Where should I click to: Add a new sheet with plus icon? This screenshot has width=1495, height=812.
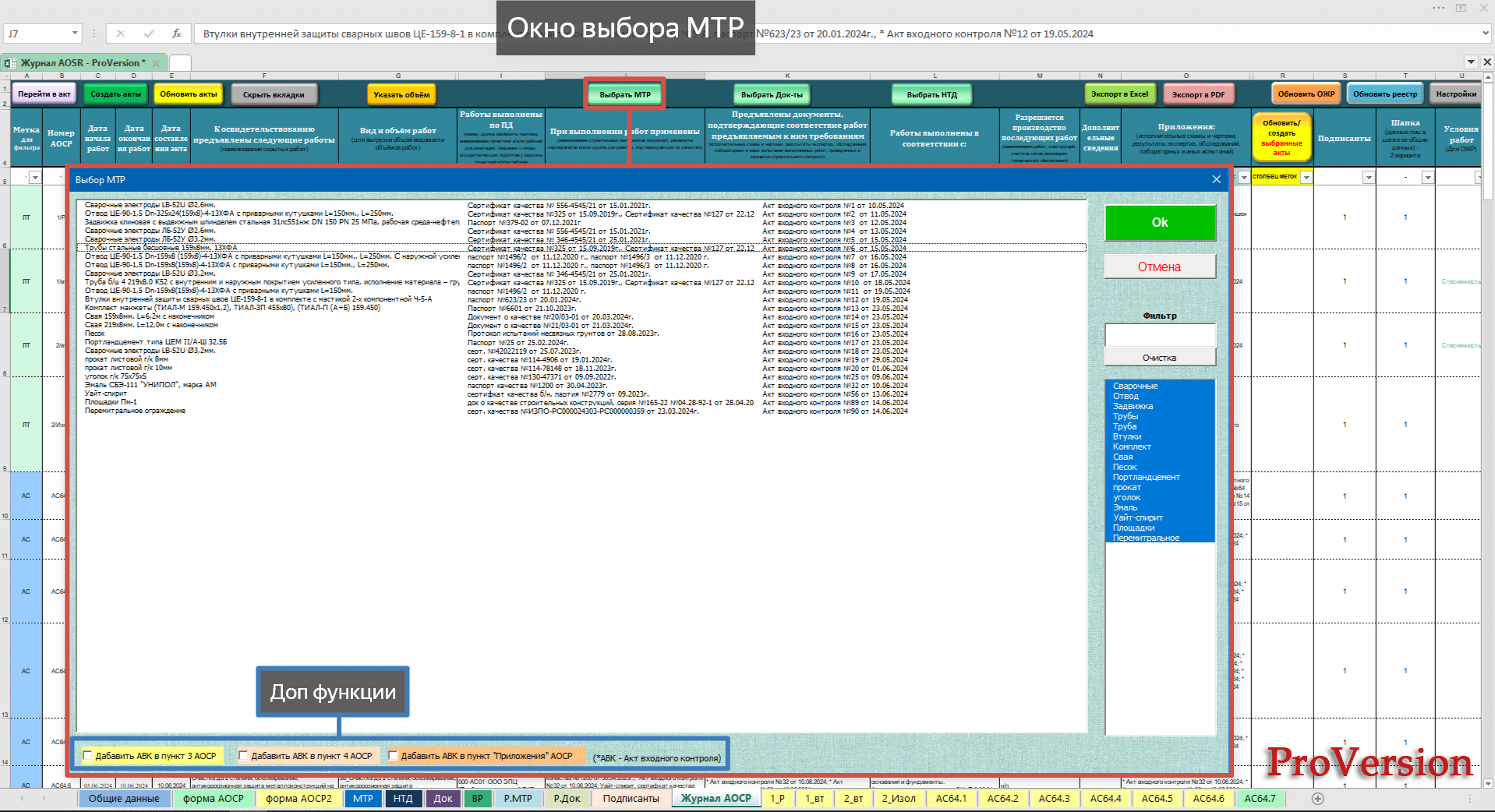click(x=1318, y=798)
